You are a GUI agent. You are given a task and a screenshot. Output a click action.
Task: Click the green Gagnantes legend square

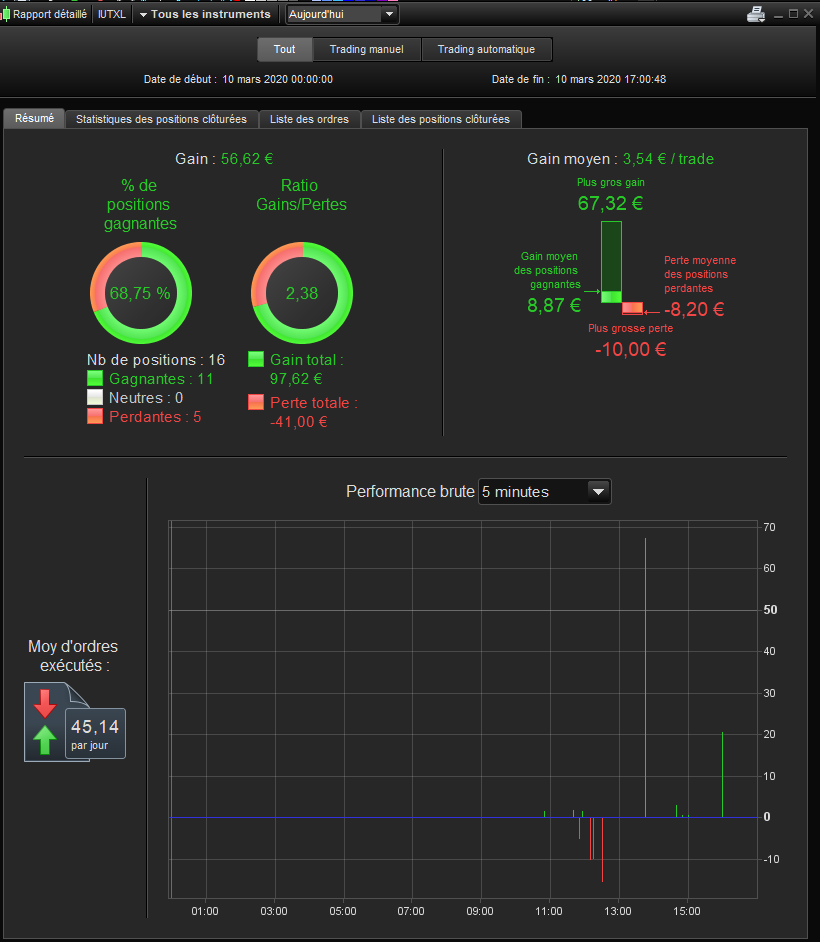95,378
